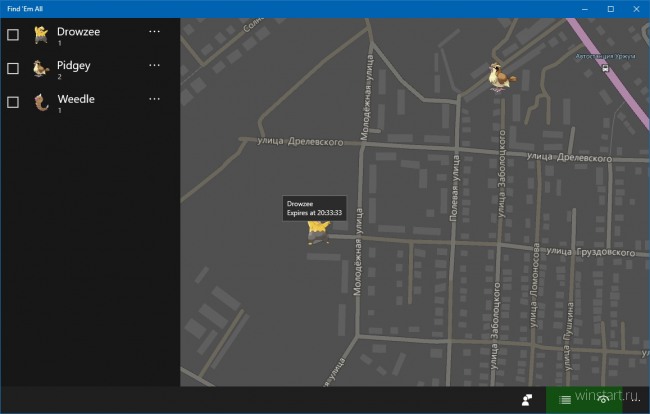Open the bottom bar ellipsis menu
Screen dimensions: 650x414
pyautogui.click(x=635, y=400)
